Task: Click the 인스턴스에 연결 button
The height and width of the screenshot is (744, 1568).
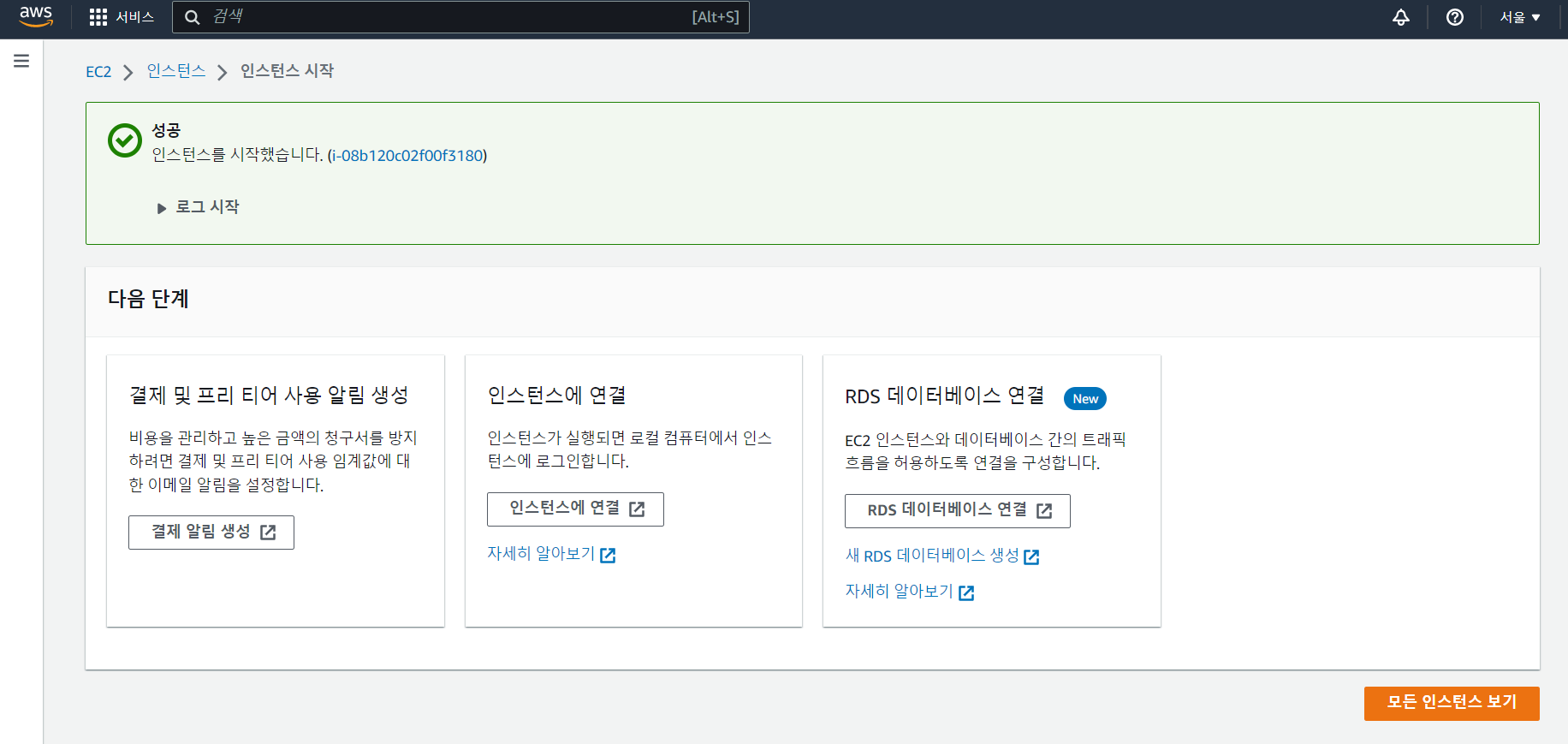Action: [x=575, y=509]
